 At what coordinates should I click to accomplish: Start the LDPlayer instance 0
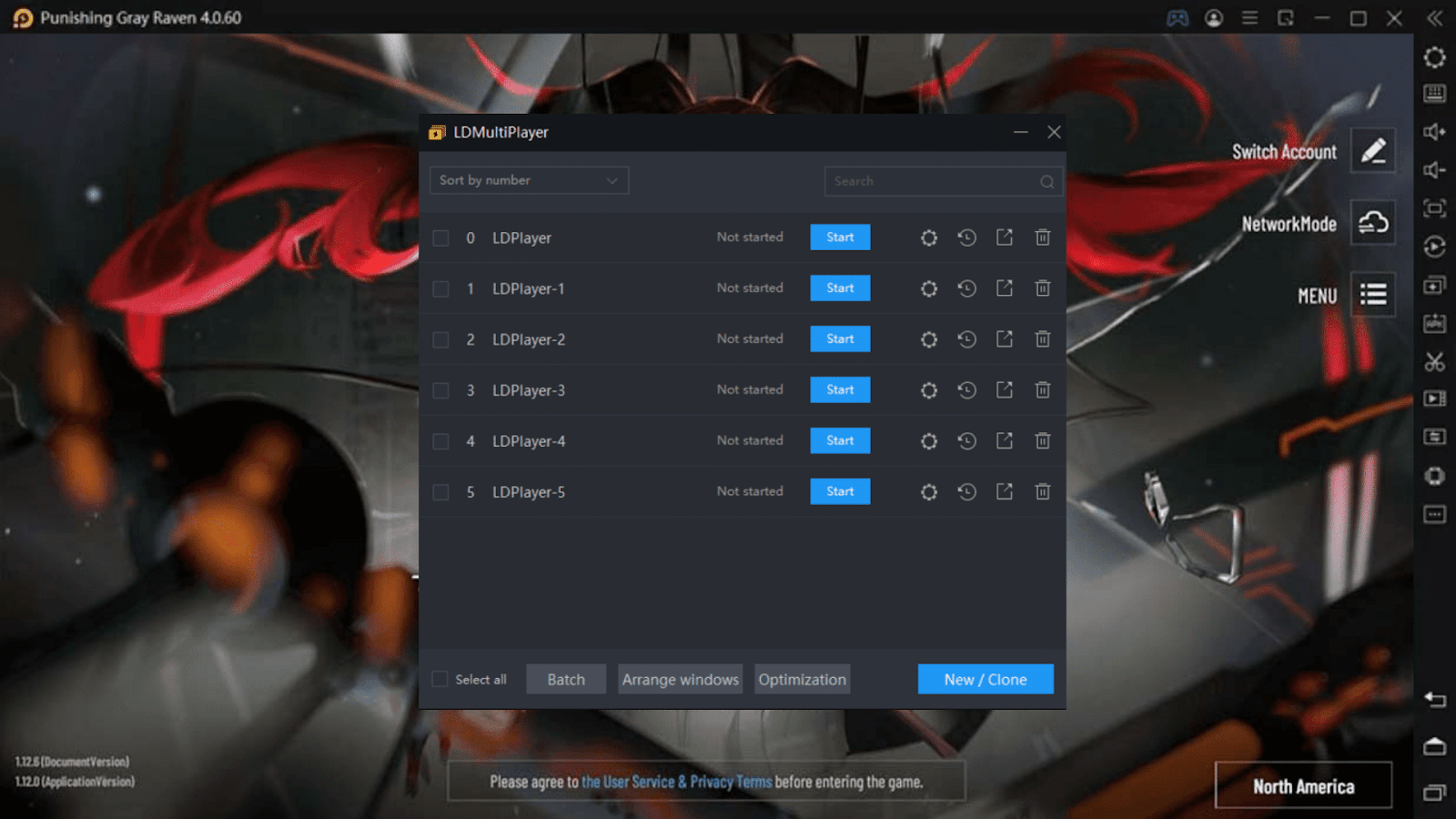pyautogui.click(x=840, y=238)
